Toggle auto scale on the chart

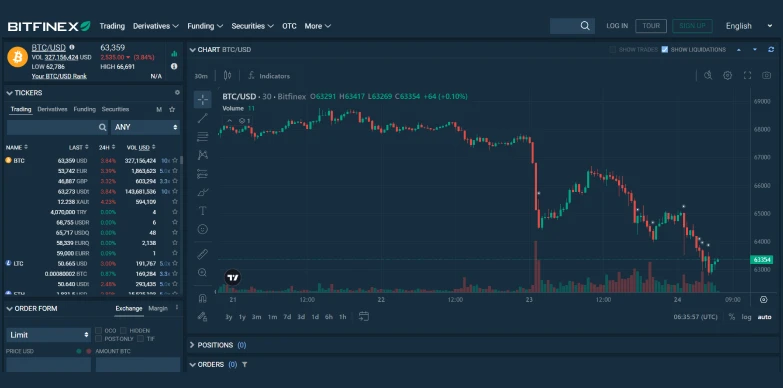pyautogui.click(x=764, y=317)
